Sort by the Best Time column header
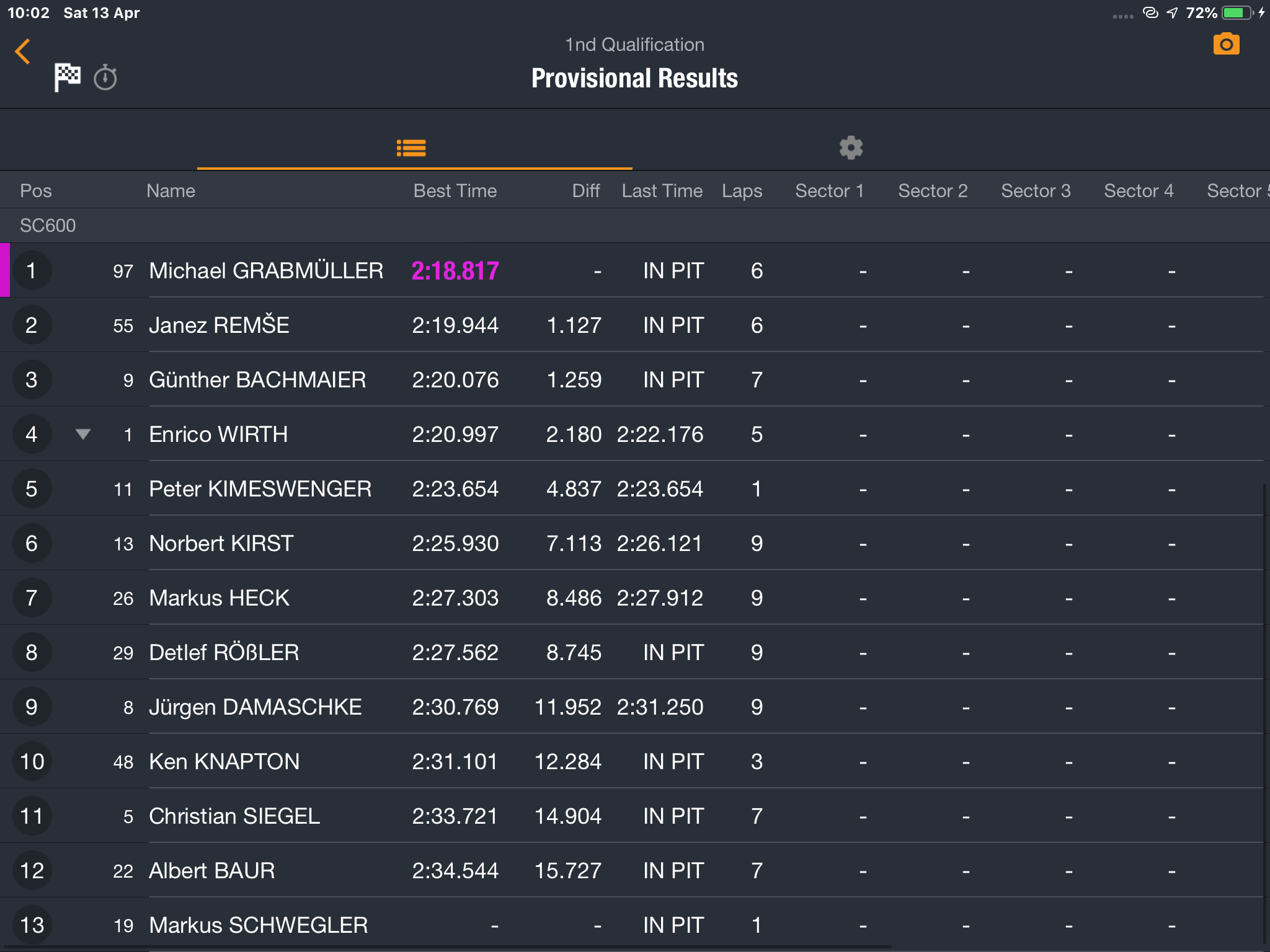This screenshot has height=952, width=1270. point(455,191)
